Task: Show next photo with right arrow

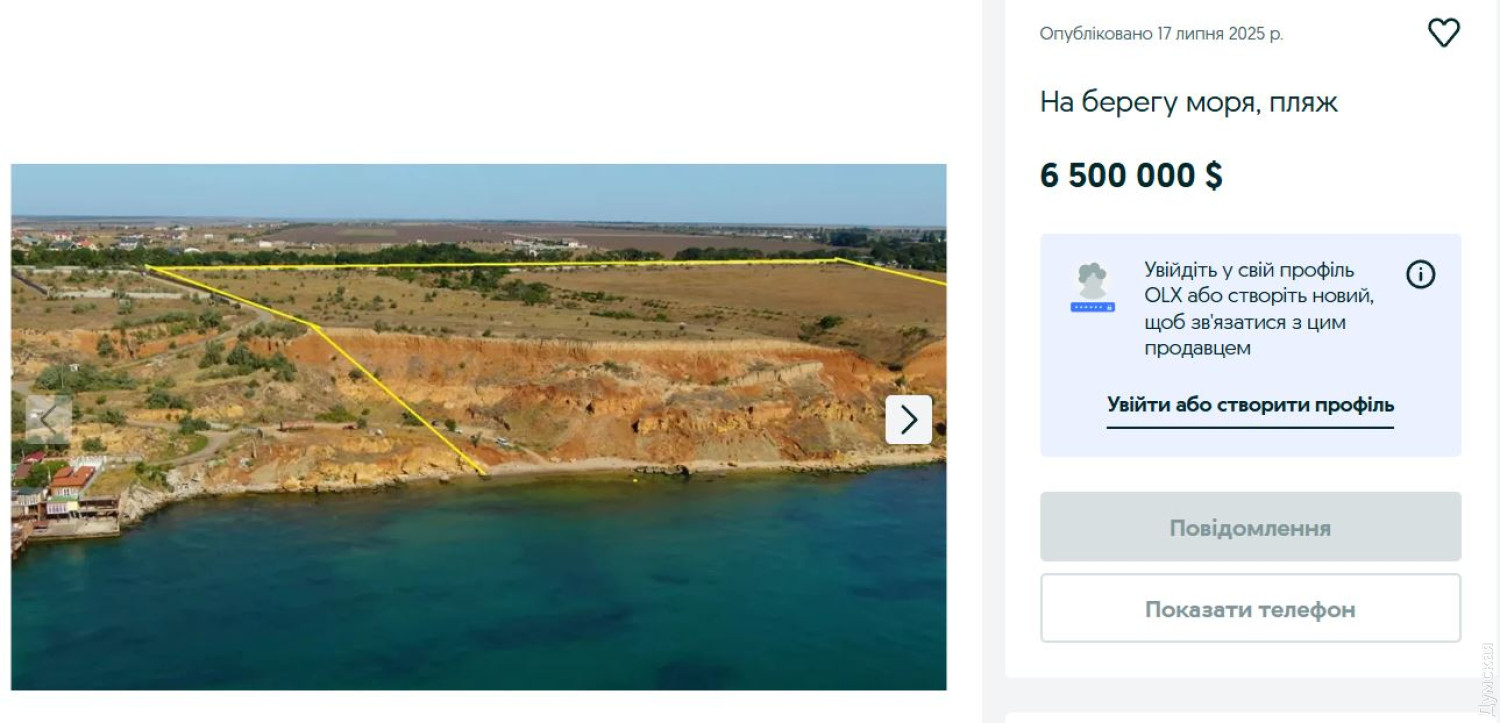Action: coord(908,420)
